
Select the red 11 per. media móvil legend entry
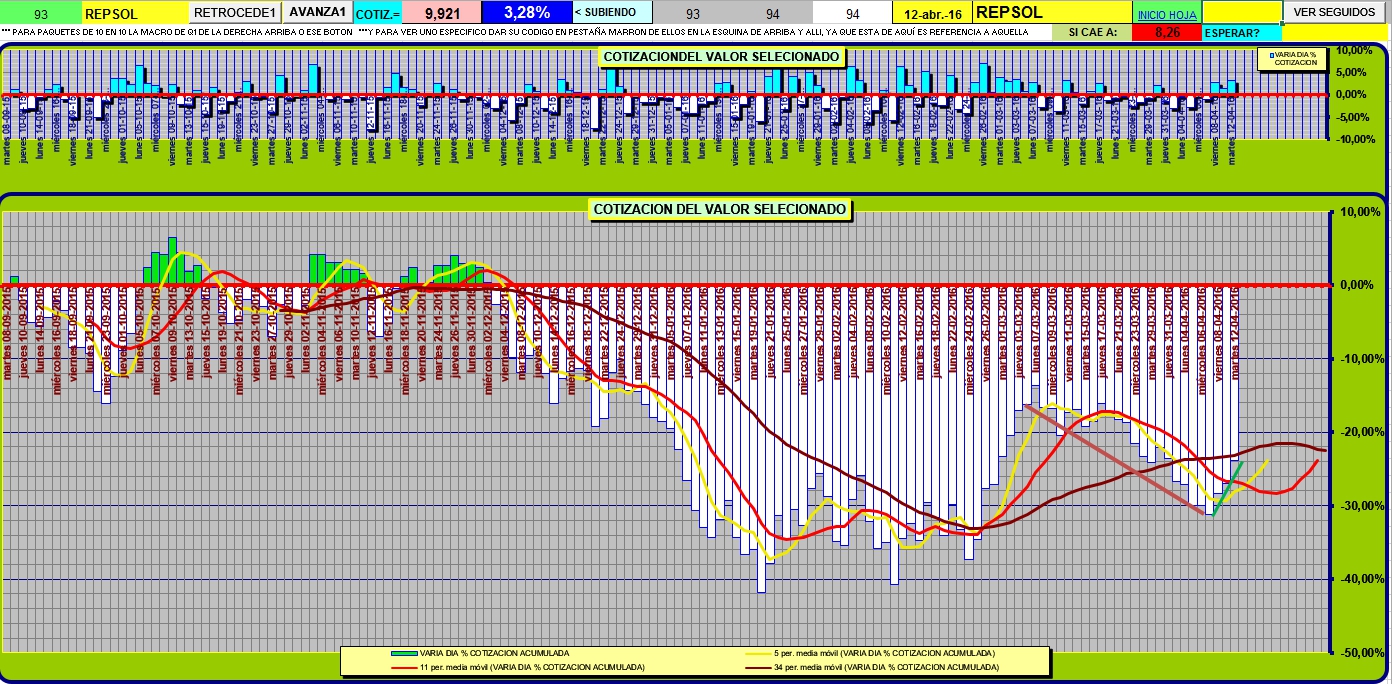tap(518, 666)
